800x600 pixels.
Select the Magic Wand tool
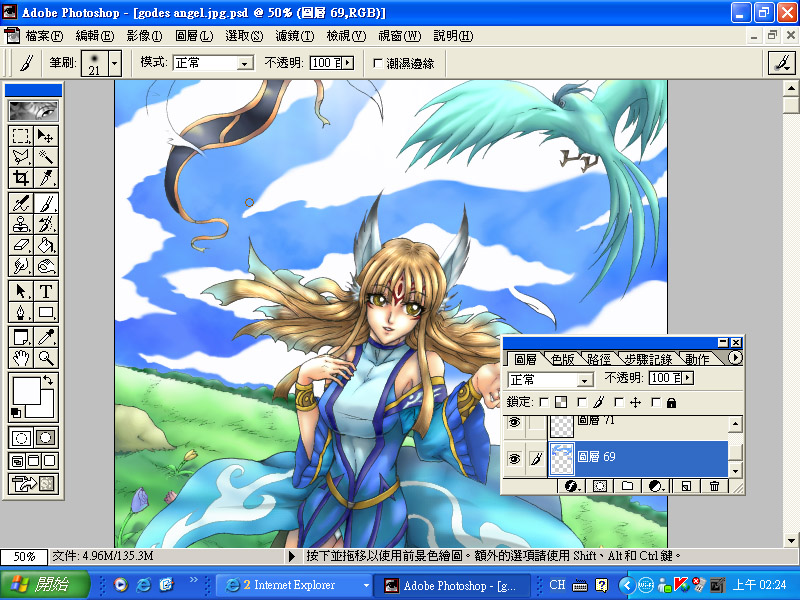45,157
